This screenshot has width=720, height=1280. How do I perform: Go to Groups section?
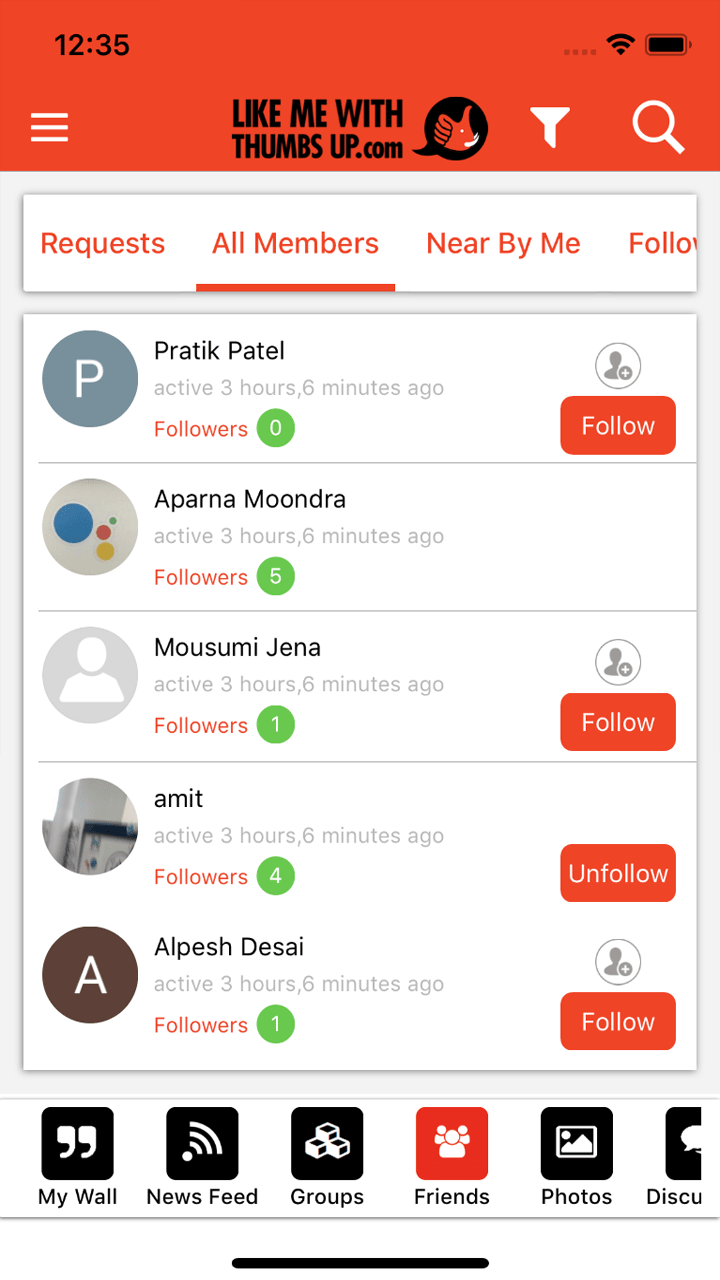pos(327,1156)
